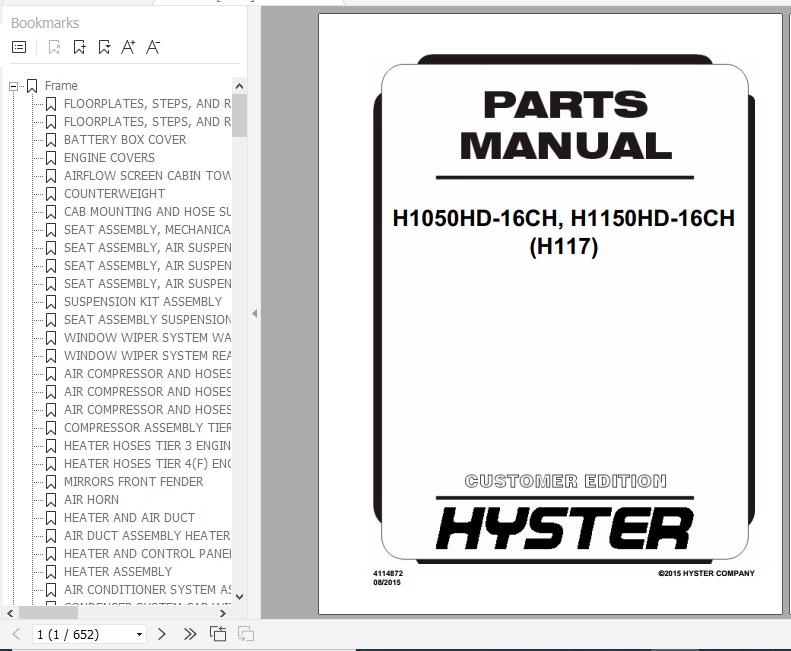Click bookmarks panel scroll down arrow
This screenshot has height=651, width=791.
240,596
